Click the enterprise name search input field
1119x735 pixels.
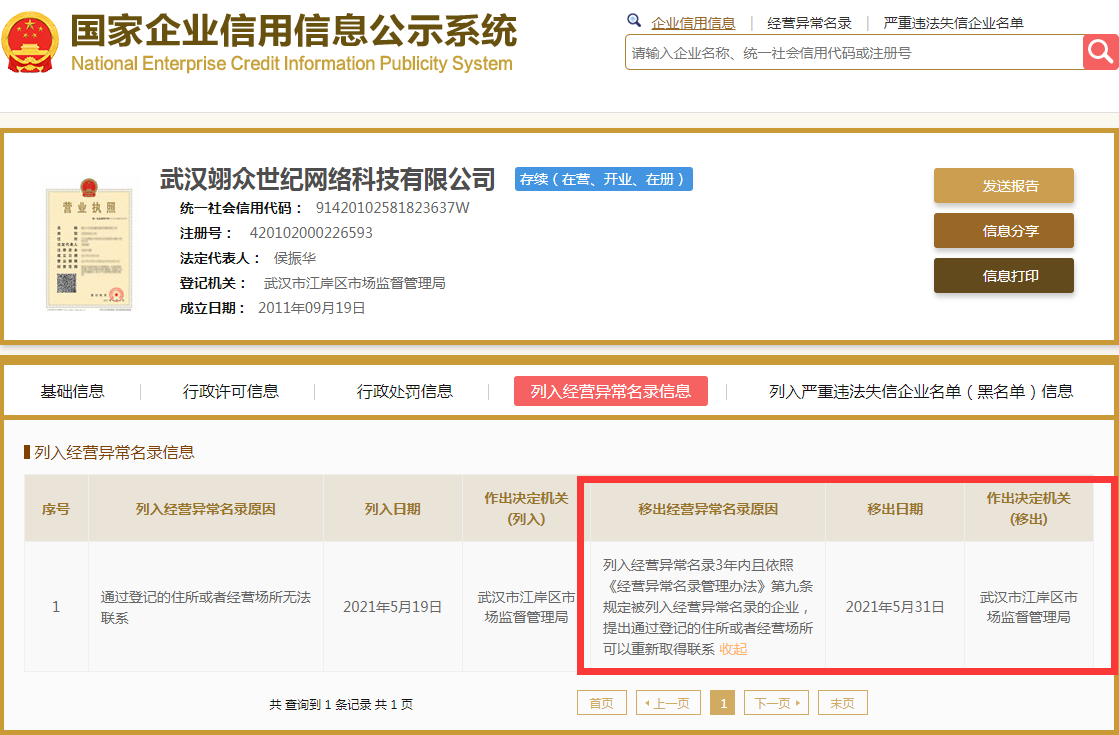point(853,53)
